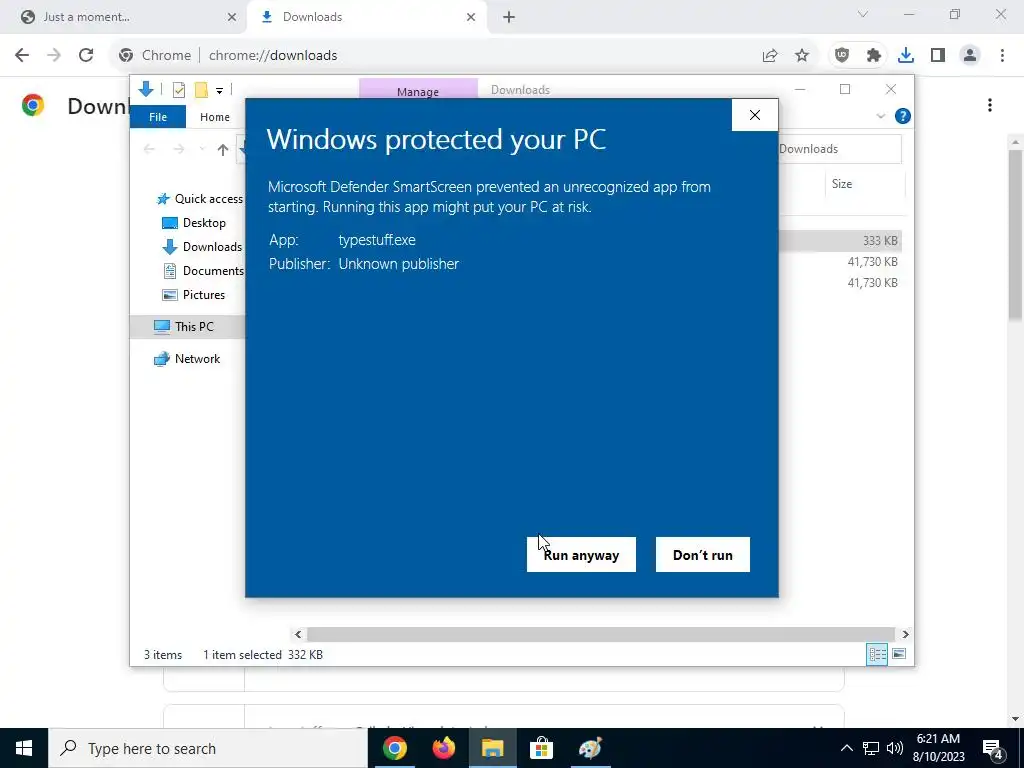Select Documents in Explorer sidebar
The image size is (1024, 768).
(x=213, y=270)
